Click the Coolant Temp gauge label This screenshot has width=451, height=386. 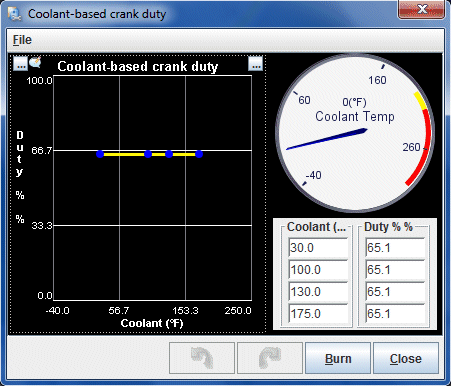coord(355,117)
